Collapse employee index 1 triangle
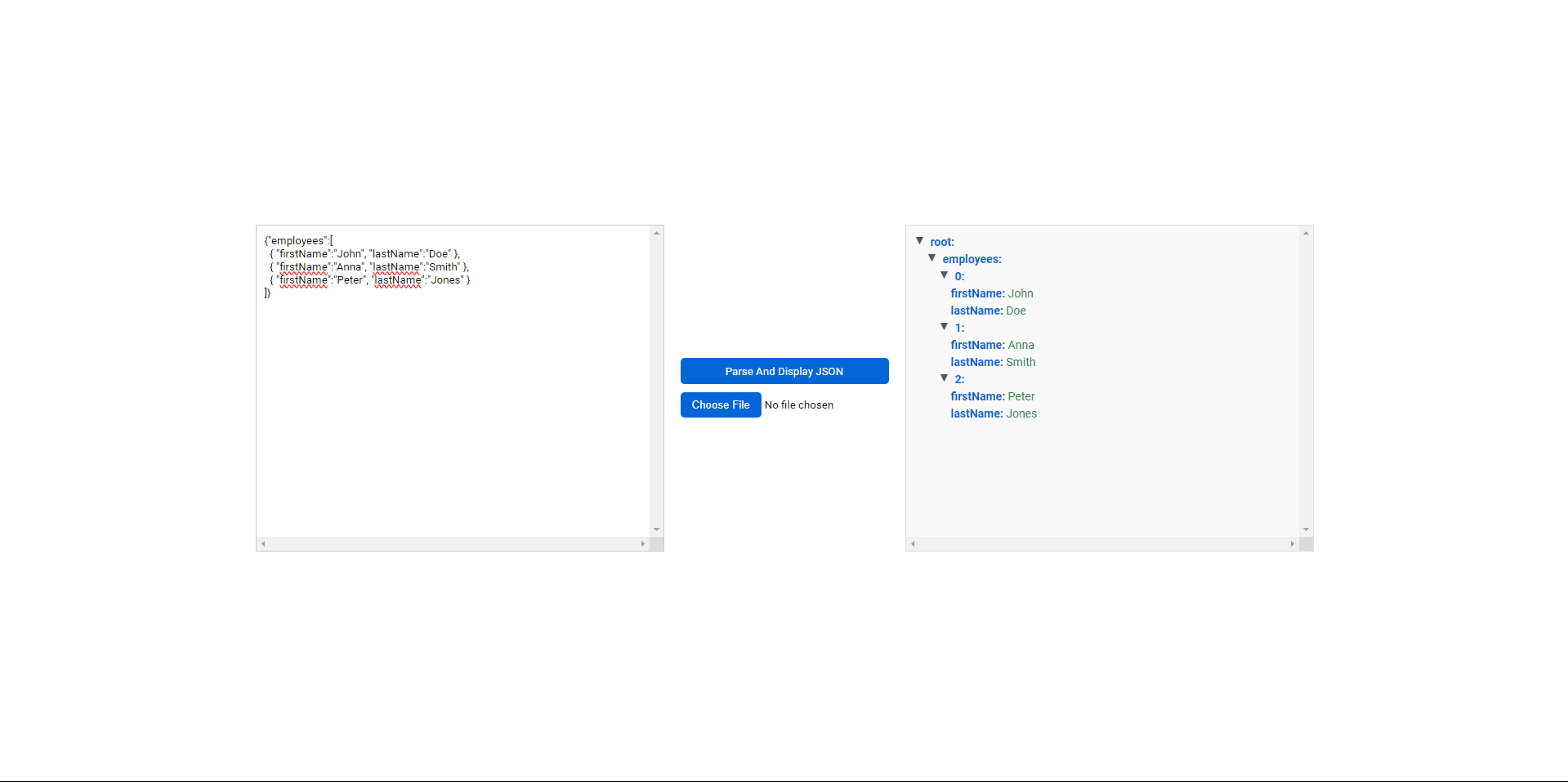 point(944,327)
